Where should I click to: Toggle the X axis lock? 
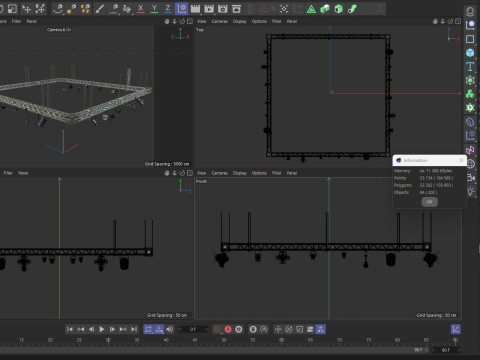141,9
